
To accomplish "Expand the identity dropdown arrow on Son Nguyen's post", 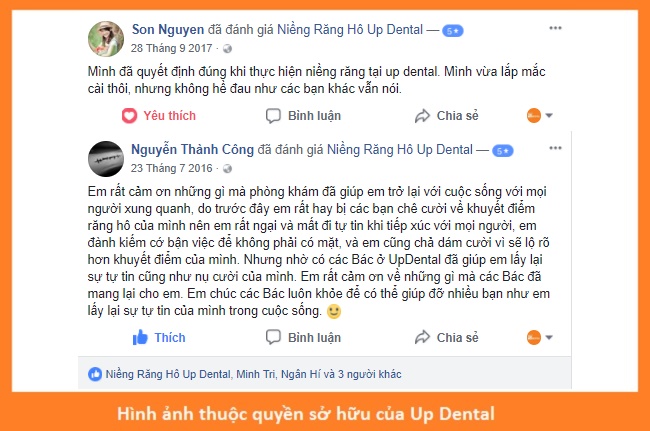I will [x=549, y=116].
